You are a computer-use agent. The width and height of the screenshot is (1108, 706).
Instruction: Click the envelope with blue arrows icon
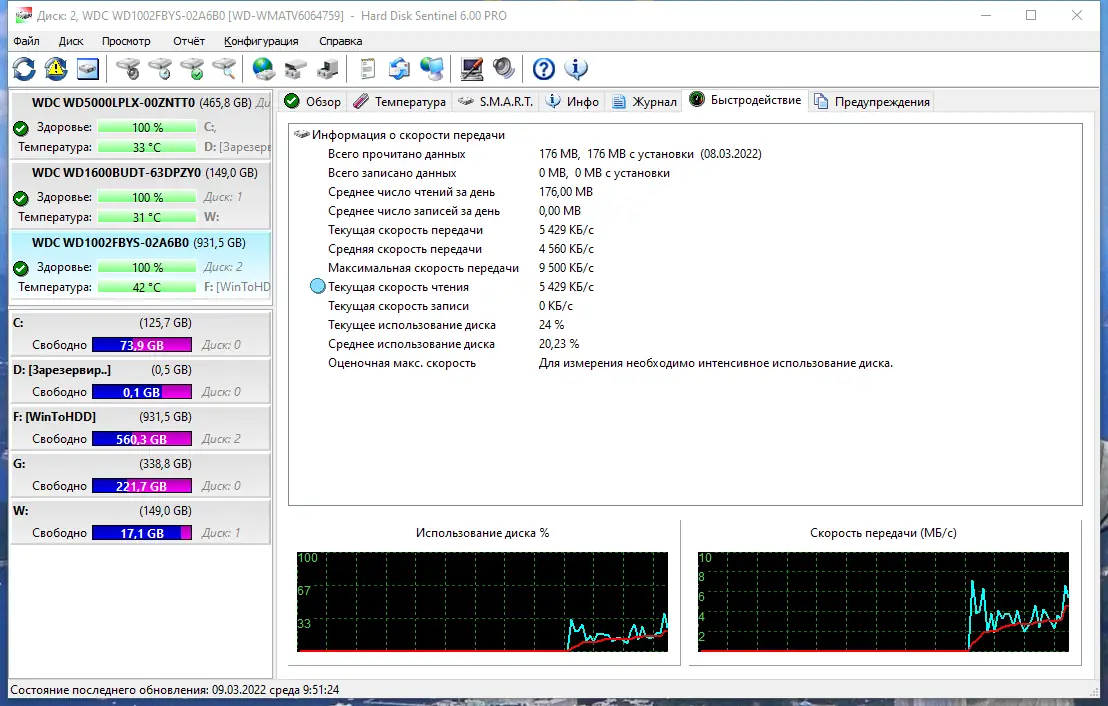399,69
